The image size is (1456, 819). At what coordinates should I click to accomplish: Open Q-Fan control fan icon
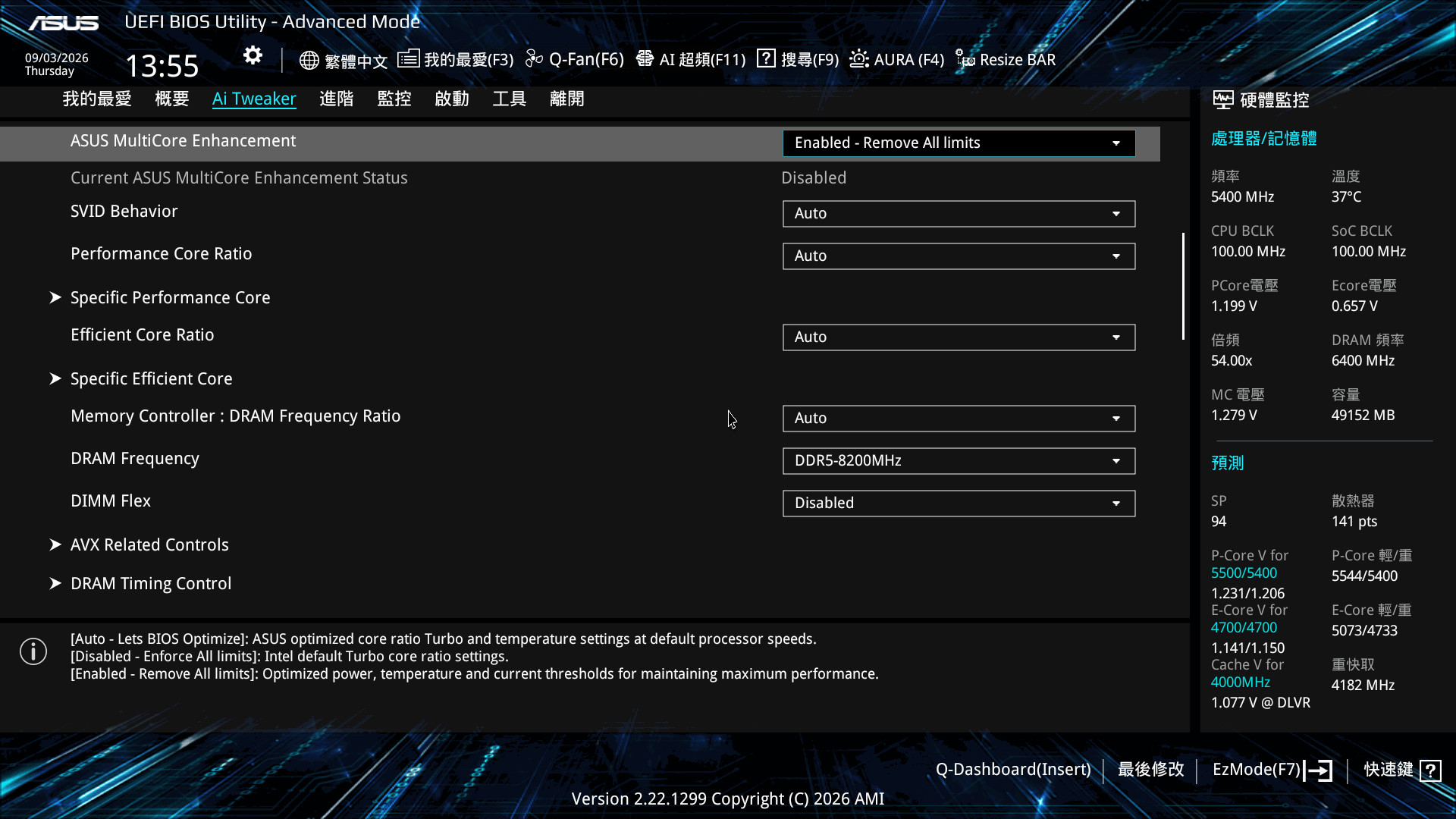point(534,58)
